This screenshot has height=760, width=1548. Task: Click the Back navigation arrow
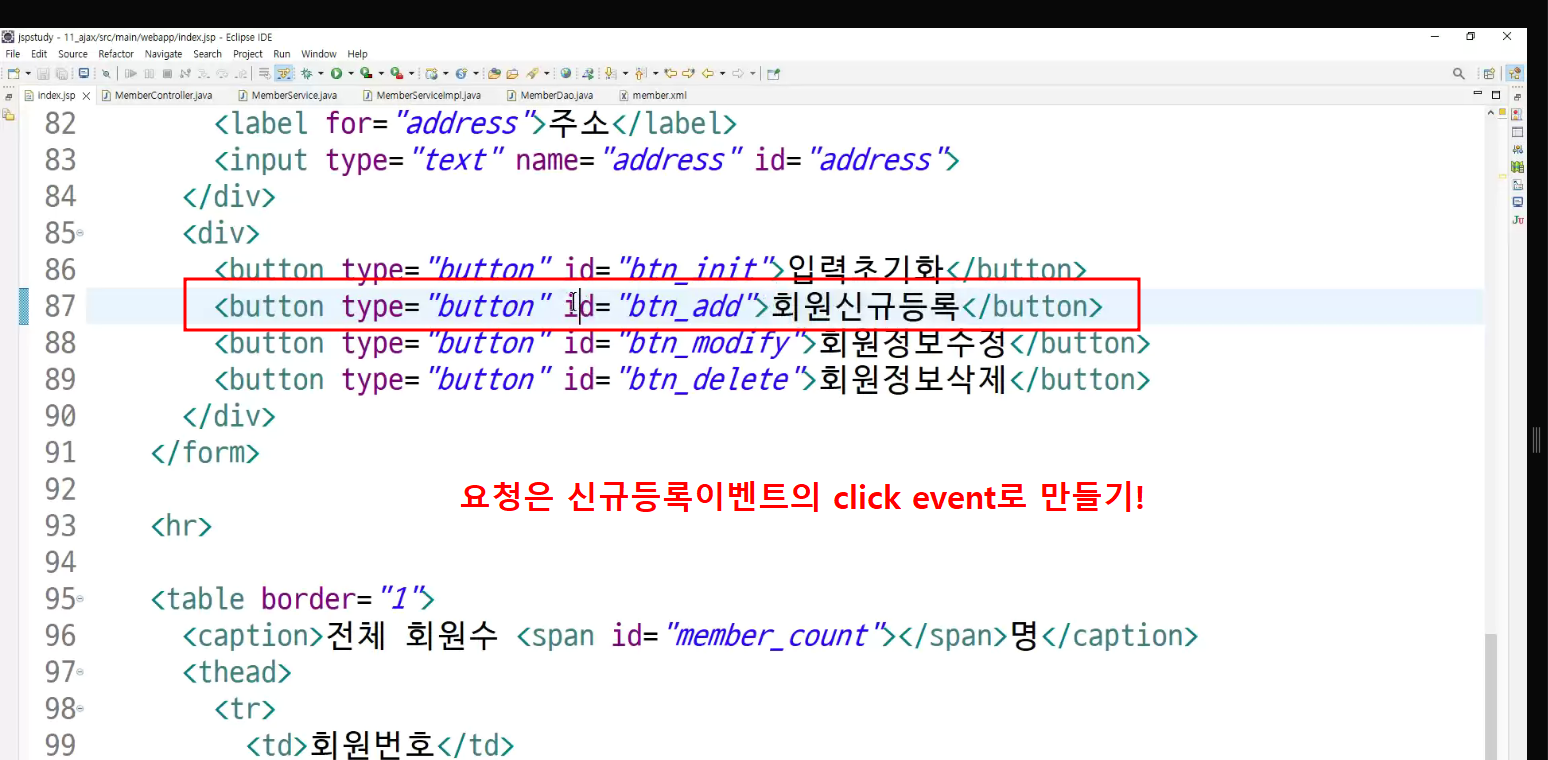707,73
